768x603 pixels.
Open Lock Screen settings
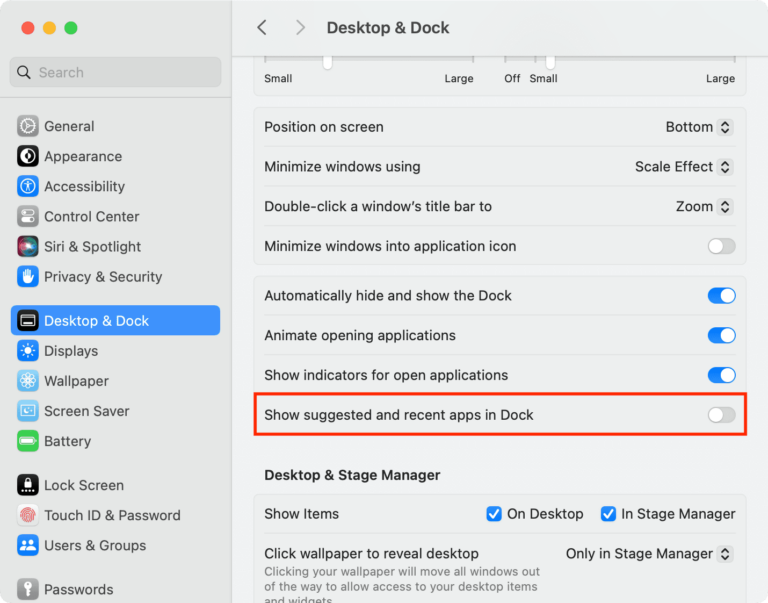tap(116, 485)
